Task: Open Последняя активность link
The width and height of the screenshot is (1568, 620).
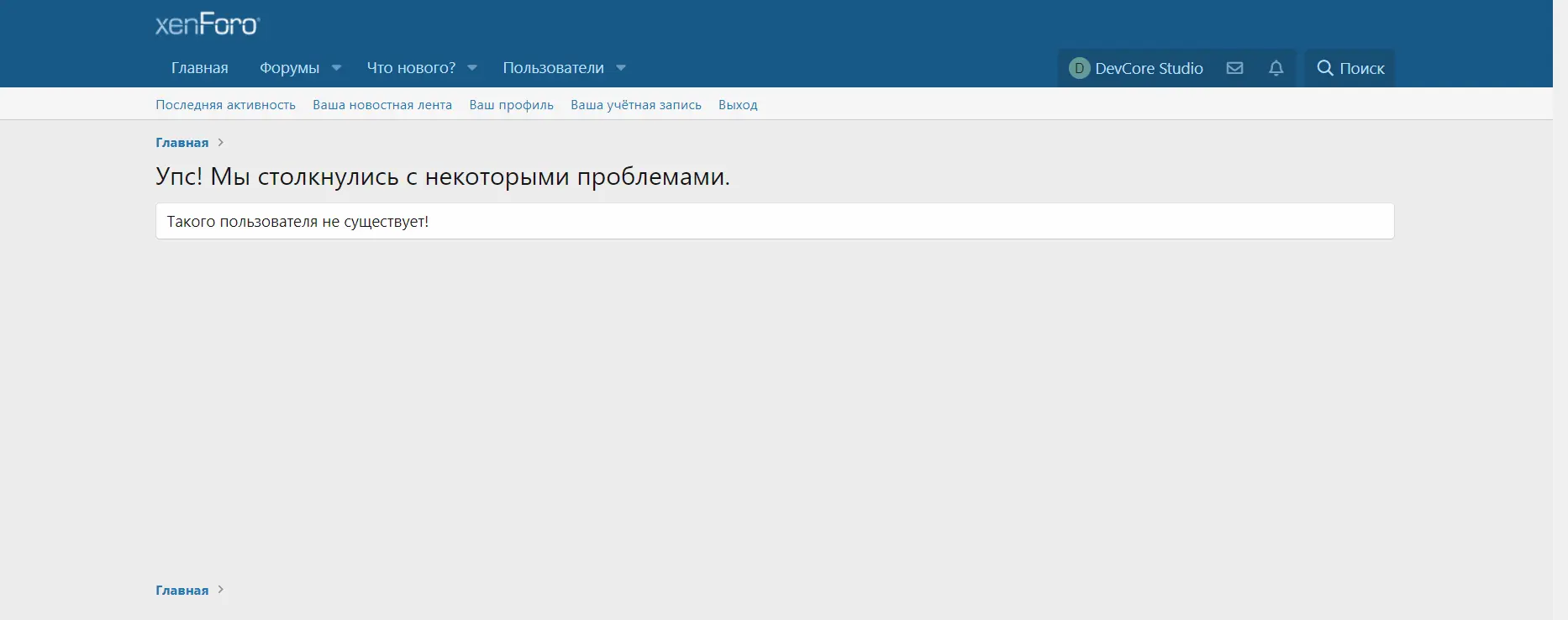Action: coord(225,105)
